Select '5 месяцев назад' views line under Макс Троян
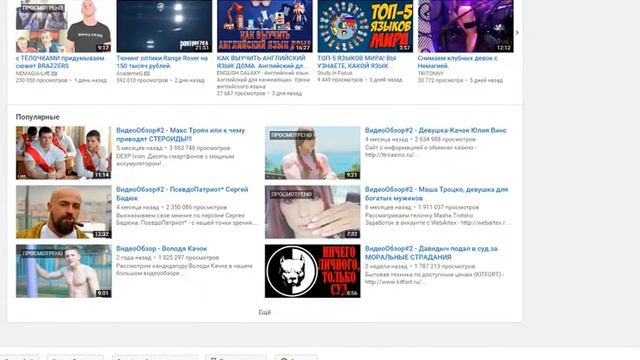The width and height of the screenshot is (640, 360). 173,148
